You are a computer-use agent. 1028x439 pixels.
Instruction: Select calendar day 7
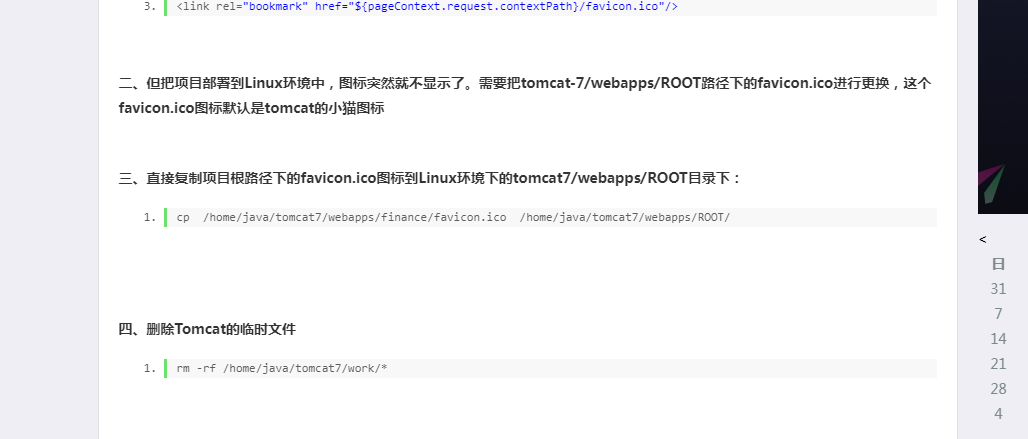(998, 314)
